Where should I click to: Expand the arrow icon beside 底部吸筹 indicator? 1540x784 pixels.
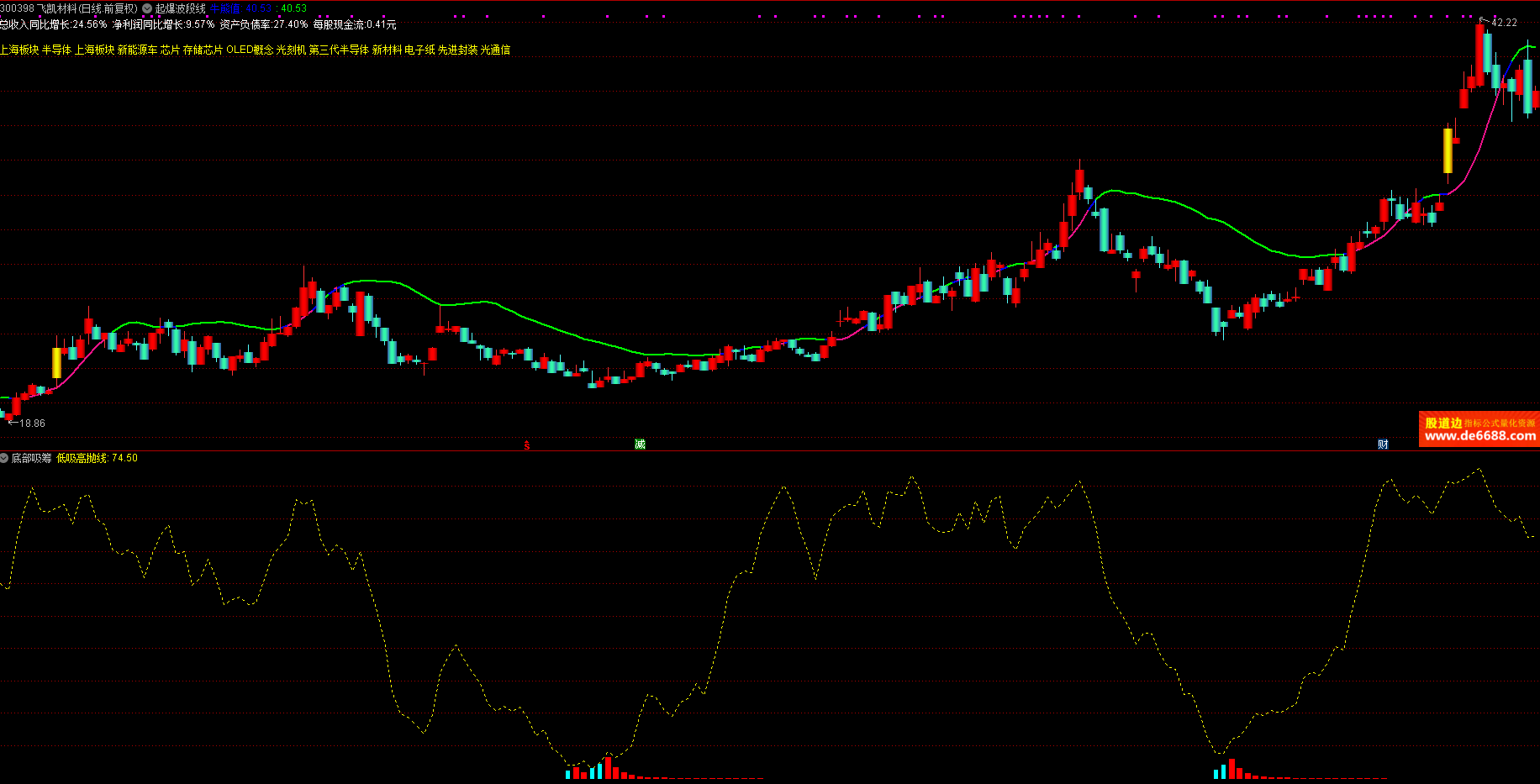point(4,458)
